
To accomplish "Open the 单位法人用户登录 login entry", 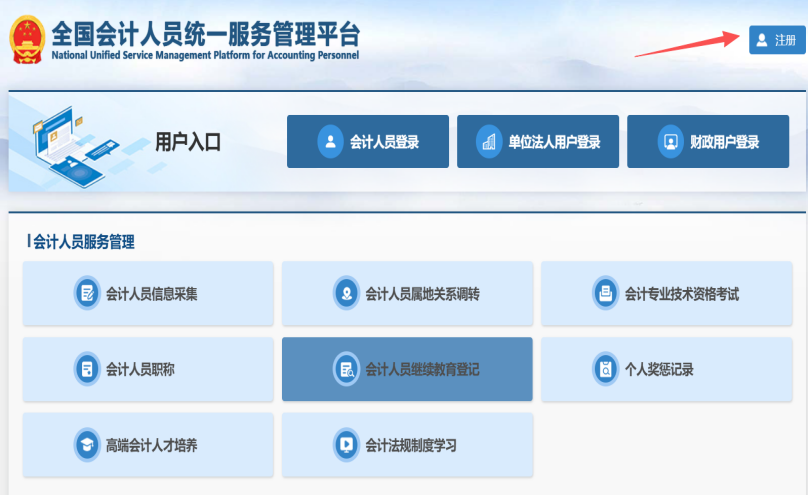I will [538, 142].
